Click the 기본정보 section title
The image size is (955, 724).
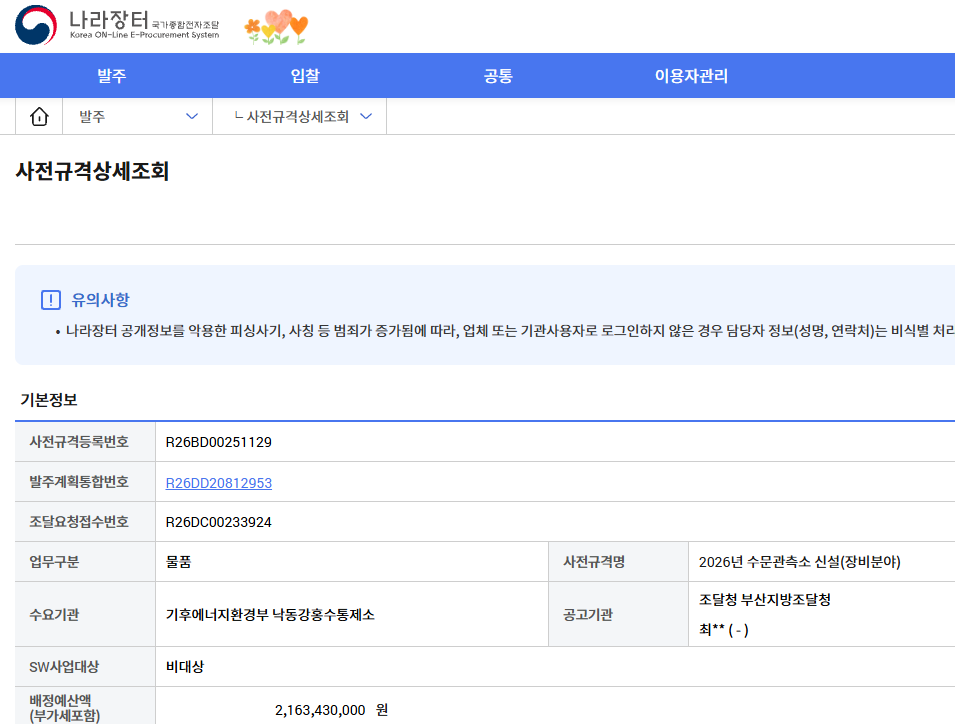point(49,400)
